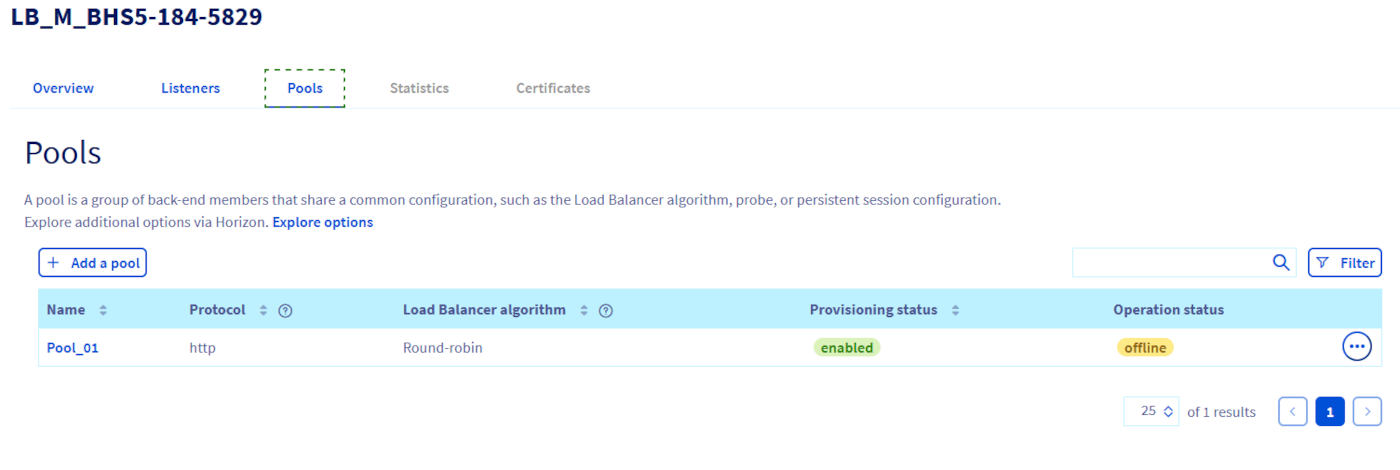Sort by Load Balancer algorithm arrows

584,311
